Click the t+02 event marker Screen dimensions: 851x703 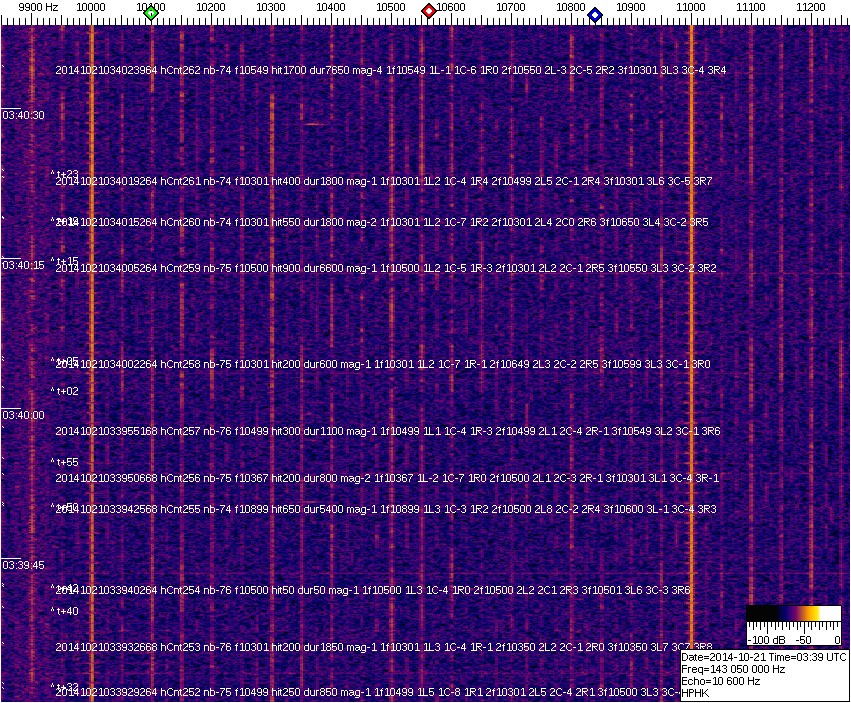tap(65, 391)
